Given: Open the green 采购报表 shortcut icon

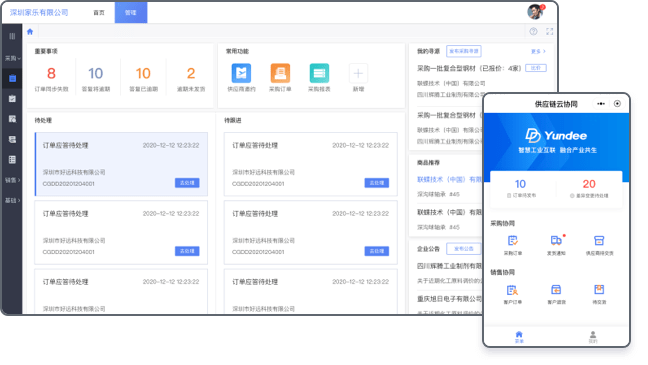Looking at the screenshot, I should click(319, 73).
